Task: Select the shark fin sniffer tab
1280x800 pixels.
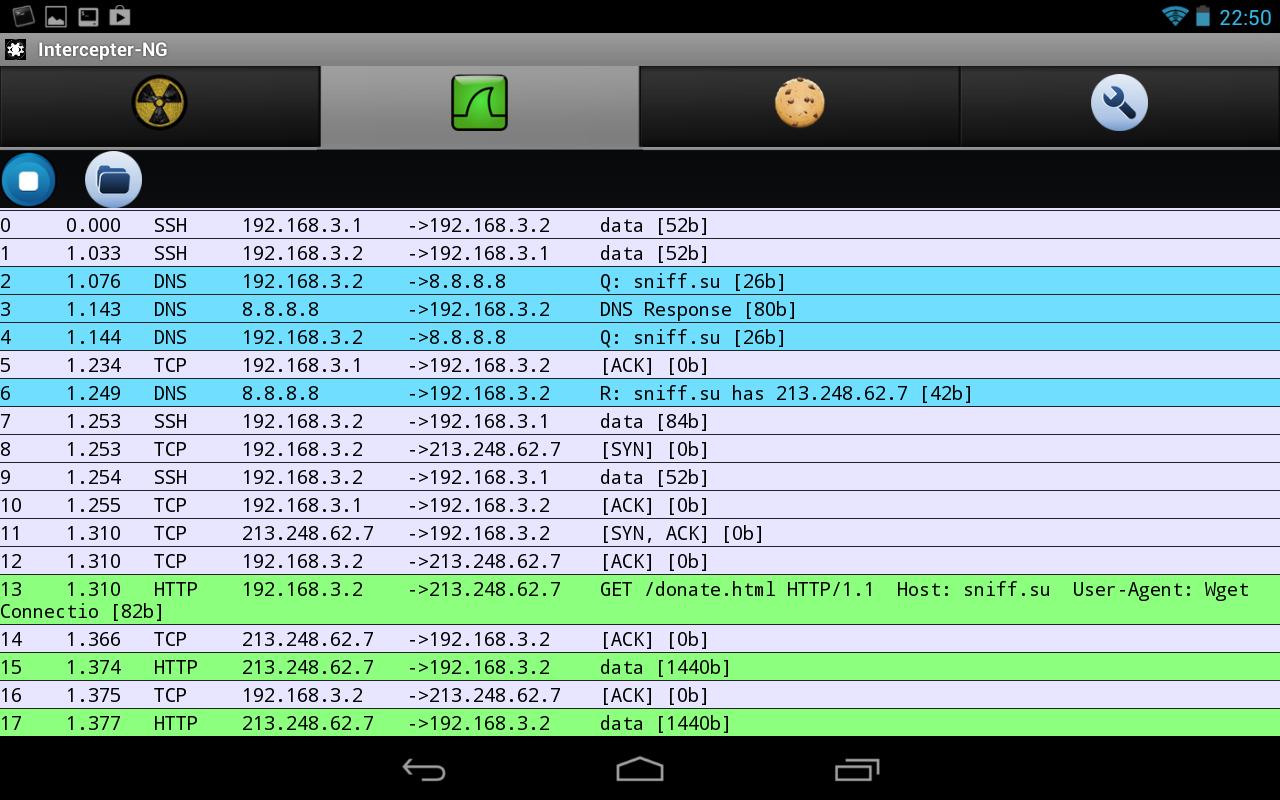Action: (479, 102)
